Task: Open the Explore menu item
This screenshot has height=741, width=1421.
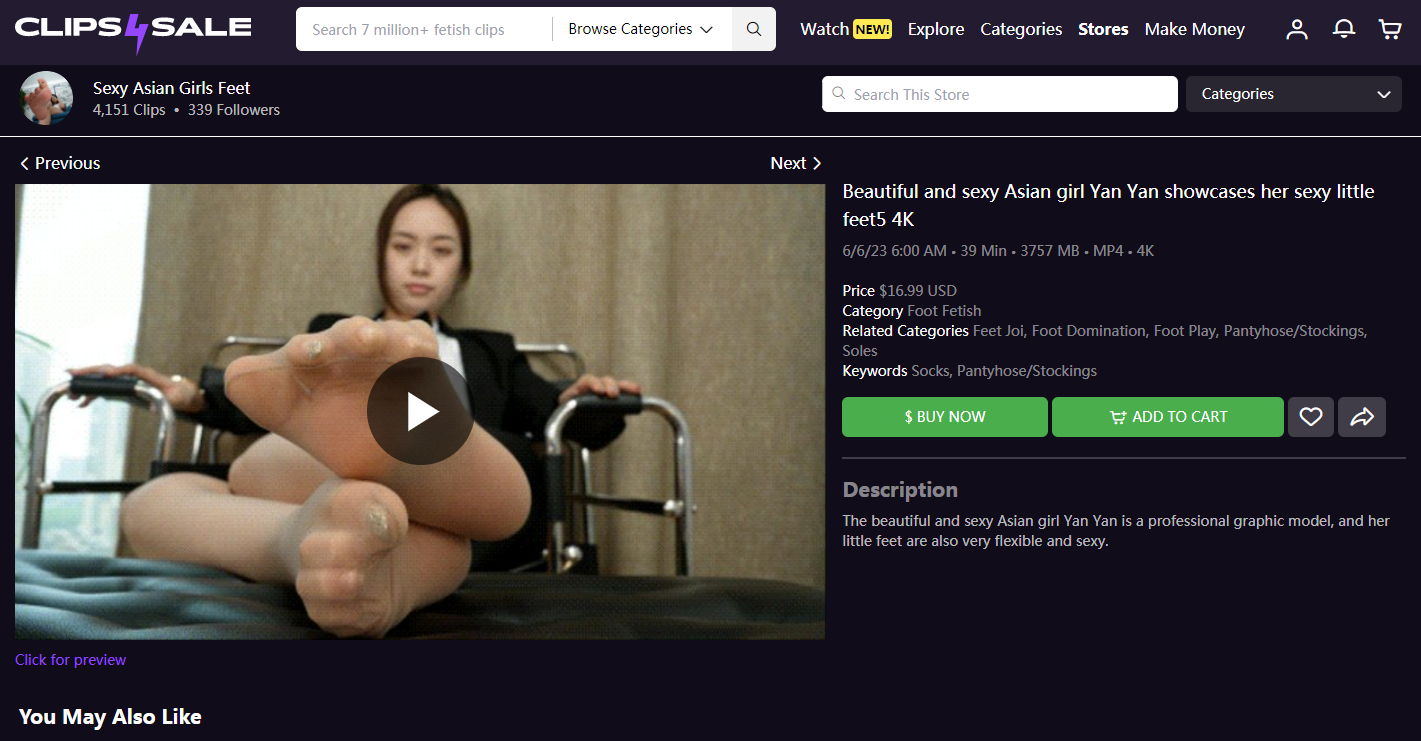Action: (x=936, y=29)
